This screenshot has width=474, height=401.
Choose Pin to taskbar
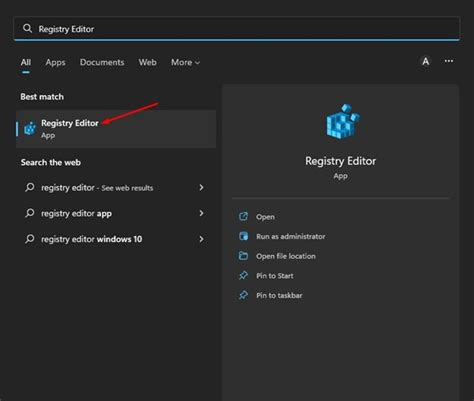(x=279, y=295)
